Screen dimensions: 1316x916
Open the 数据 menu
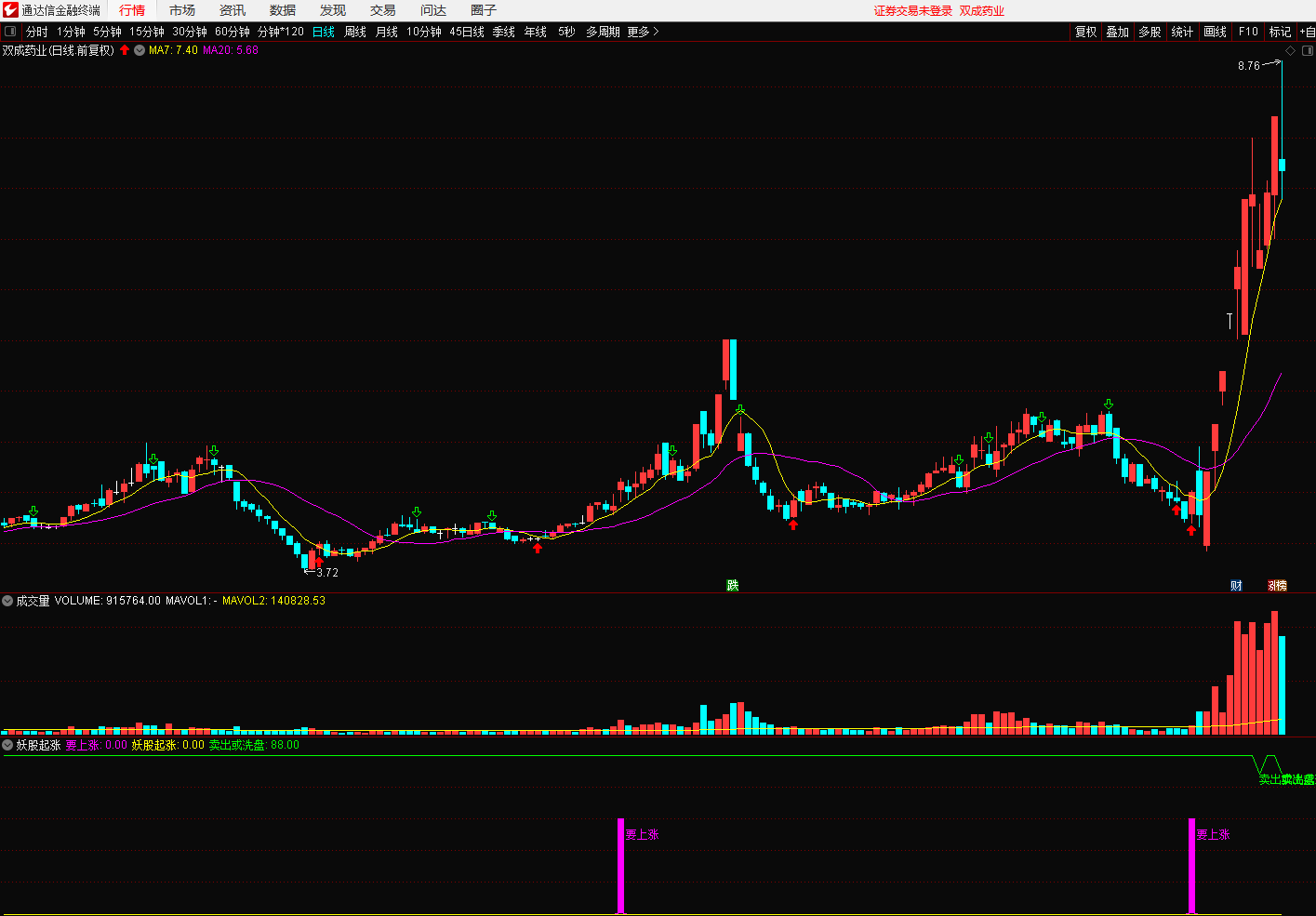coord(283,10)
